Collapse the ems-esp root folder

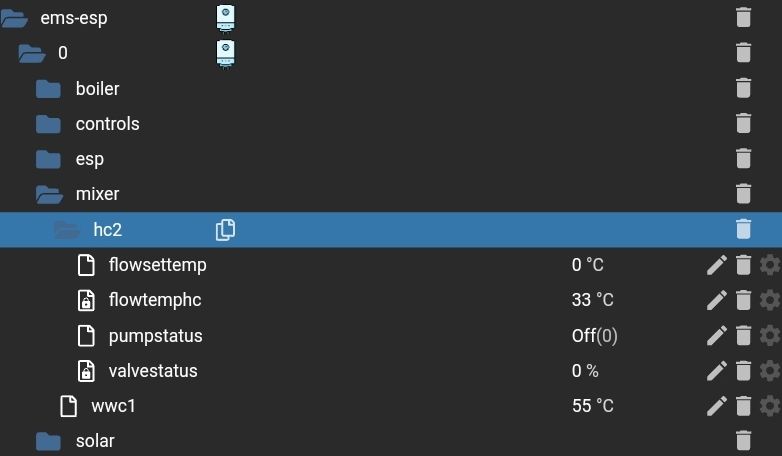[14, 18]
